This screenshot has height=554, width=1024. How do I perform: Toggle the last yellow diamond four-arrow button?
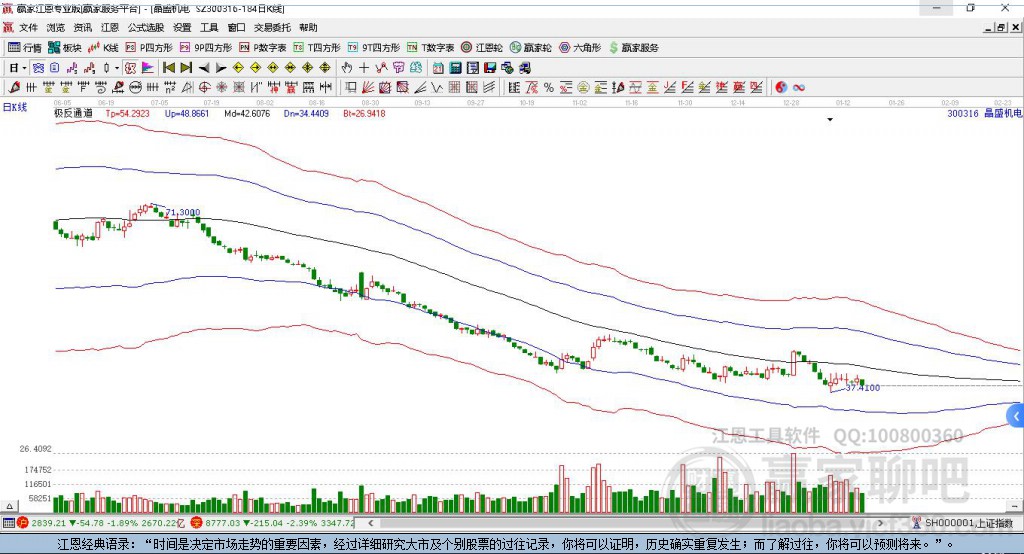325,68
